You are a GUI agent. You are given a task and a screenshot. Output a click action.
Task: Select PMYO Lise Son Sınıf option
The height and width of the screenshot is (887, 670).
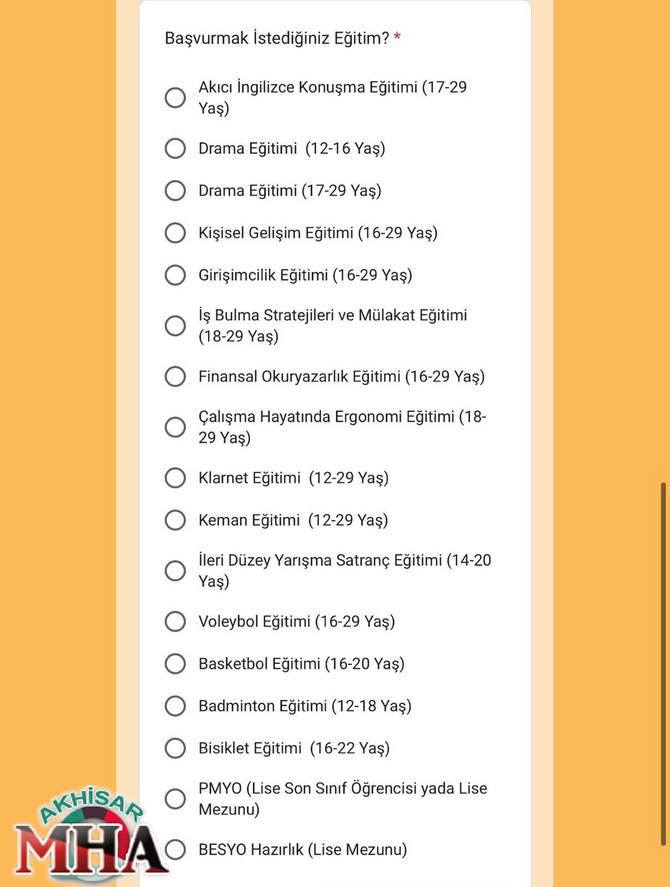pyautogui.click(x=175, y=798)
